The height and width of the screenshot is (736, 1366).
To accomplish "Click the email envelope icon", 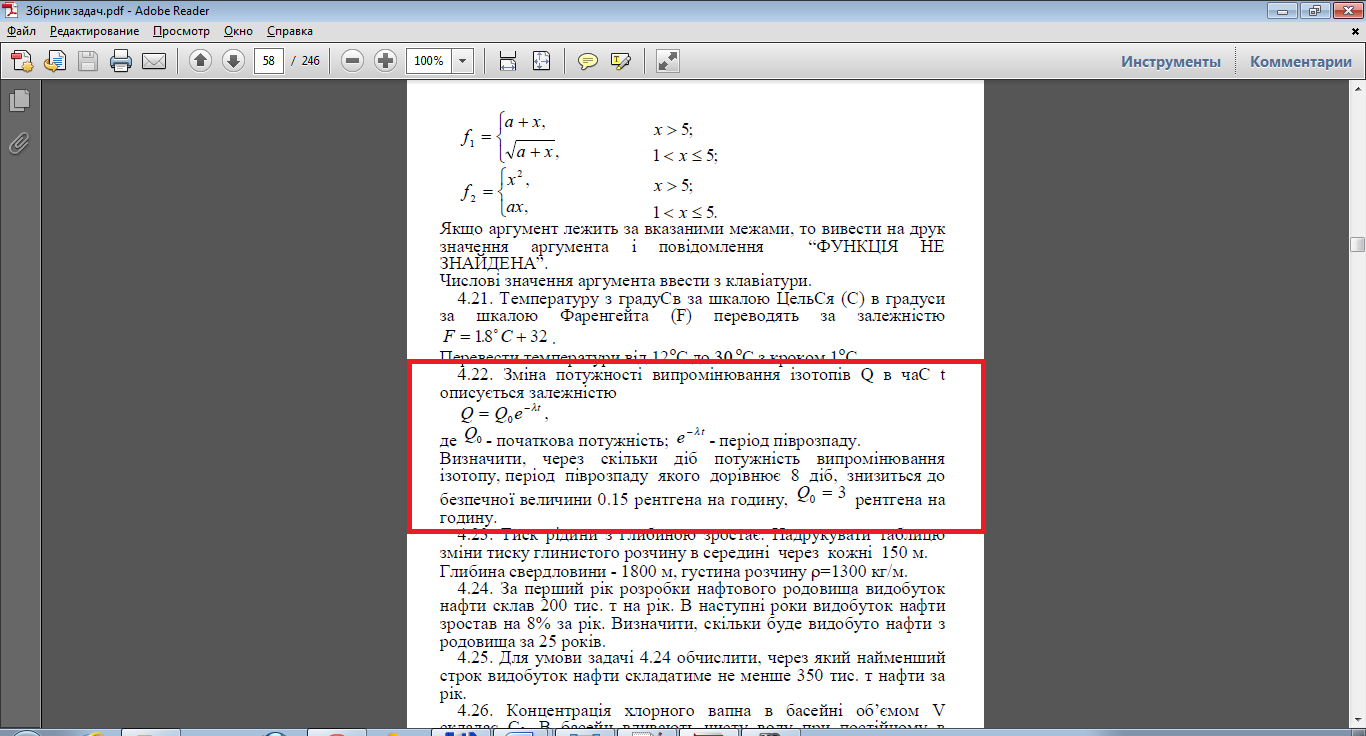I will point(153,61).
